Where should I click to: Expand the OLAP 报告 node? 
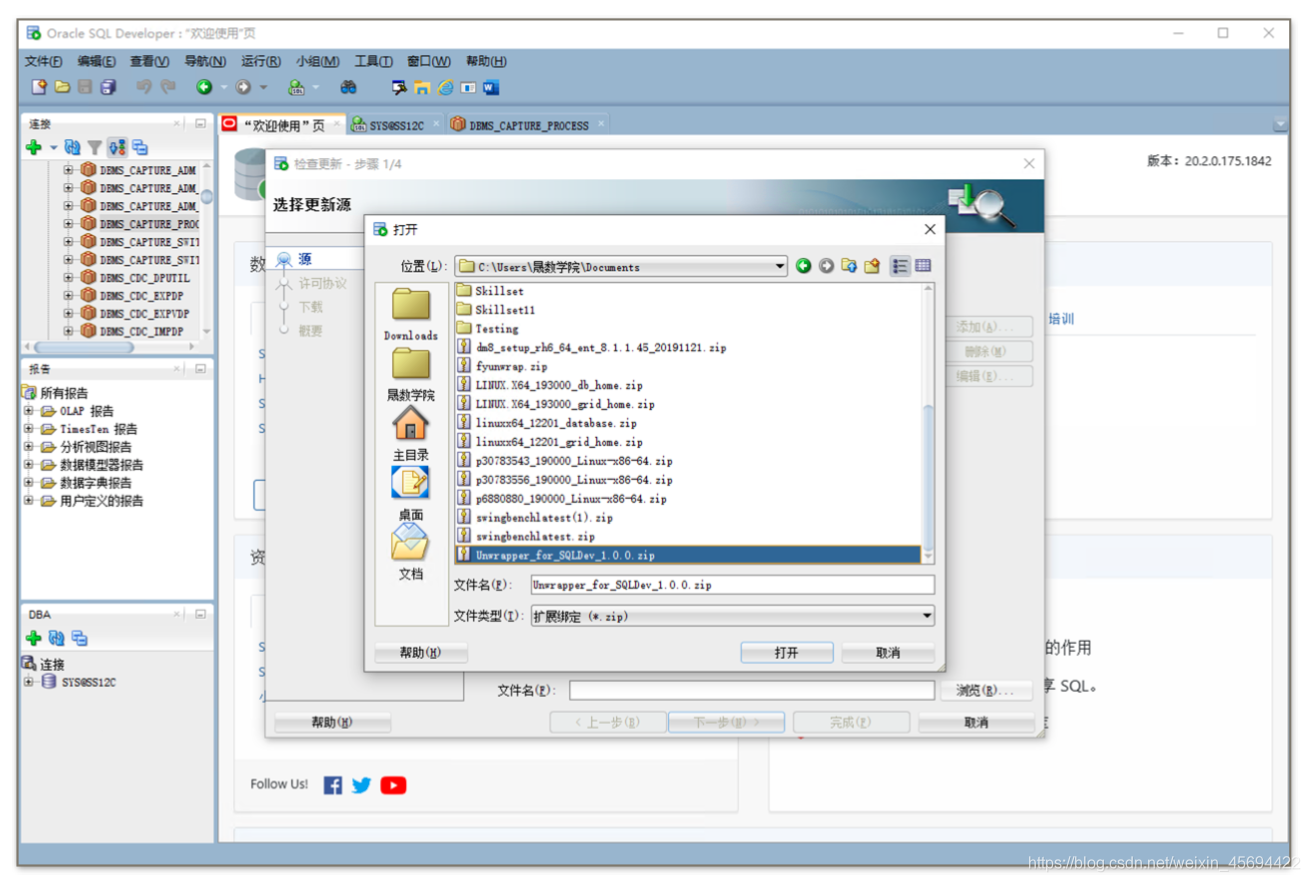[30, 411]
